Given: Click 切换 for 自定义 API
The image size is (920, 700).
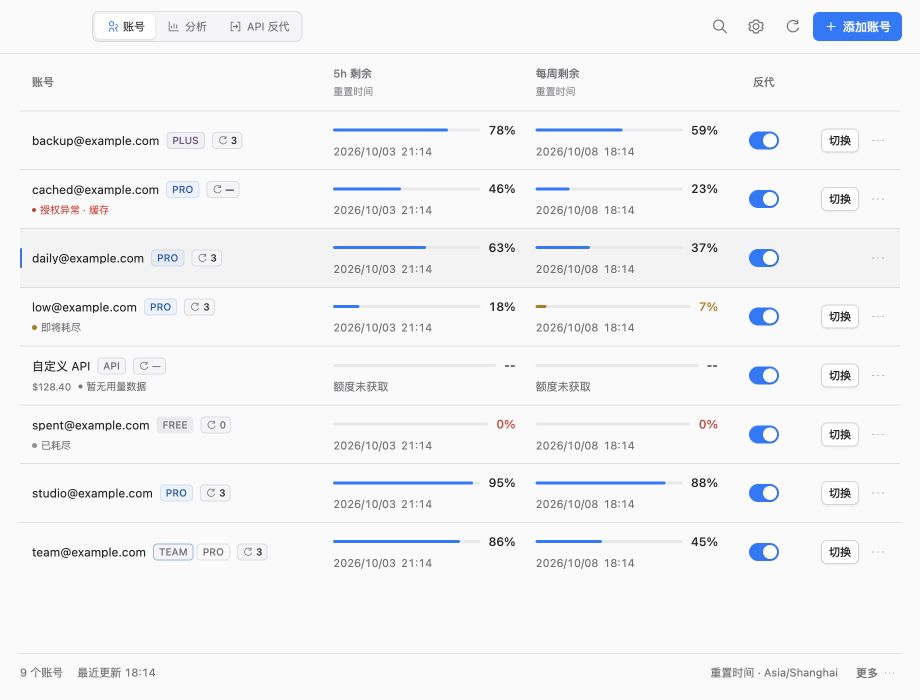Looking at the screenshot, I should 840,376.
